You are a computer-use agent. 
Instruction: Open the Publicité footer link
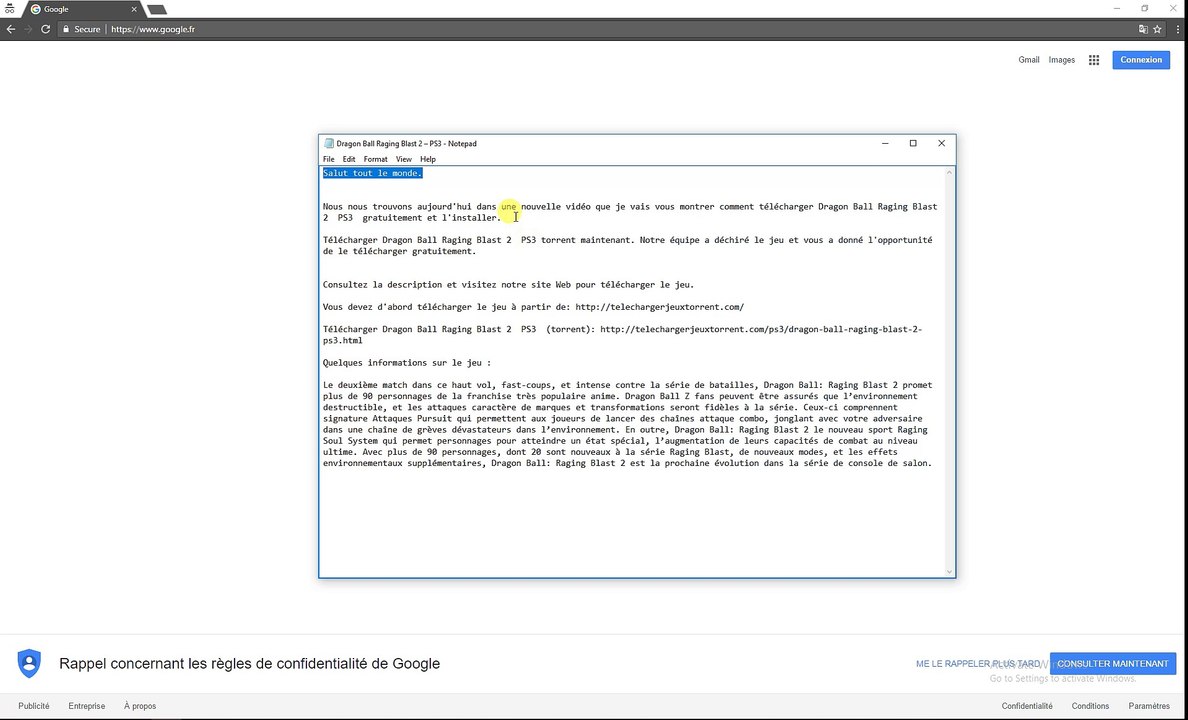(x=34, y=706)
